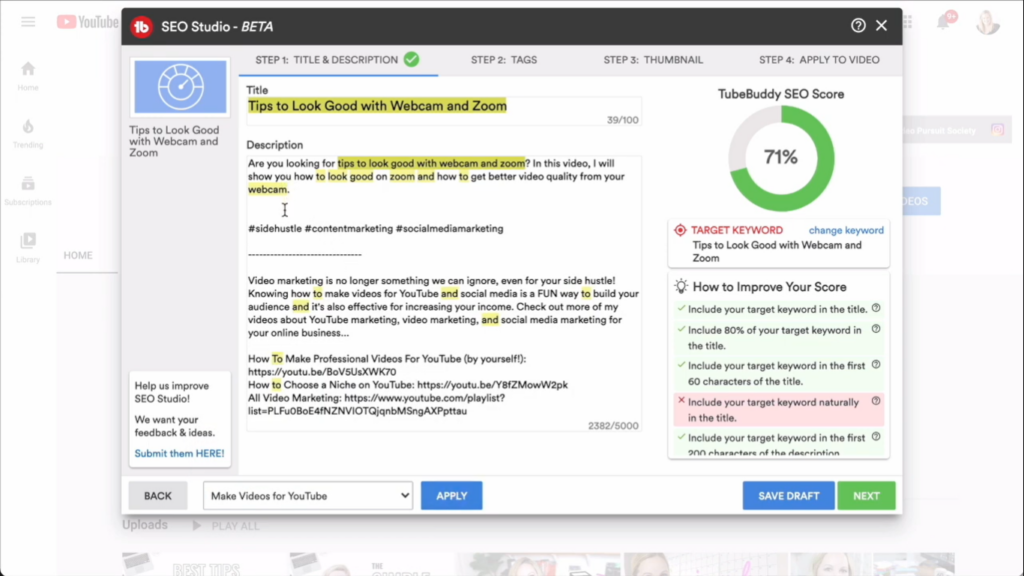Viewport: 1024px width, 576px height.
Task: Open the YouTube notifications bell
Action: click(x=944, y=22)
